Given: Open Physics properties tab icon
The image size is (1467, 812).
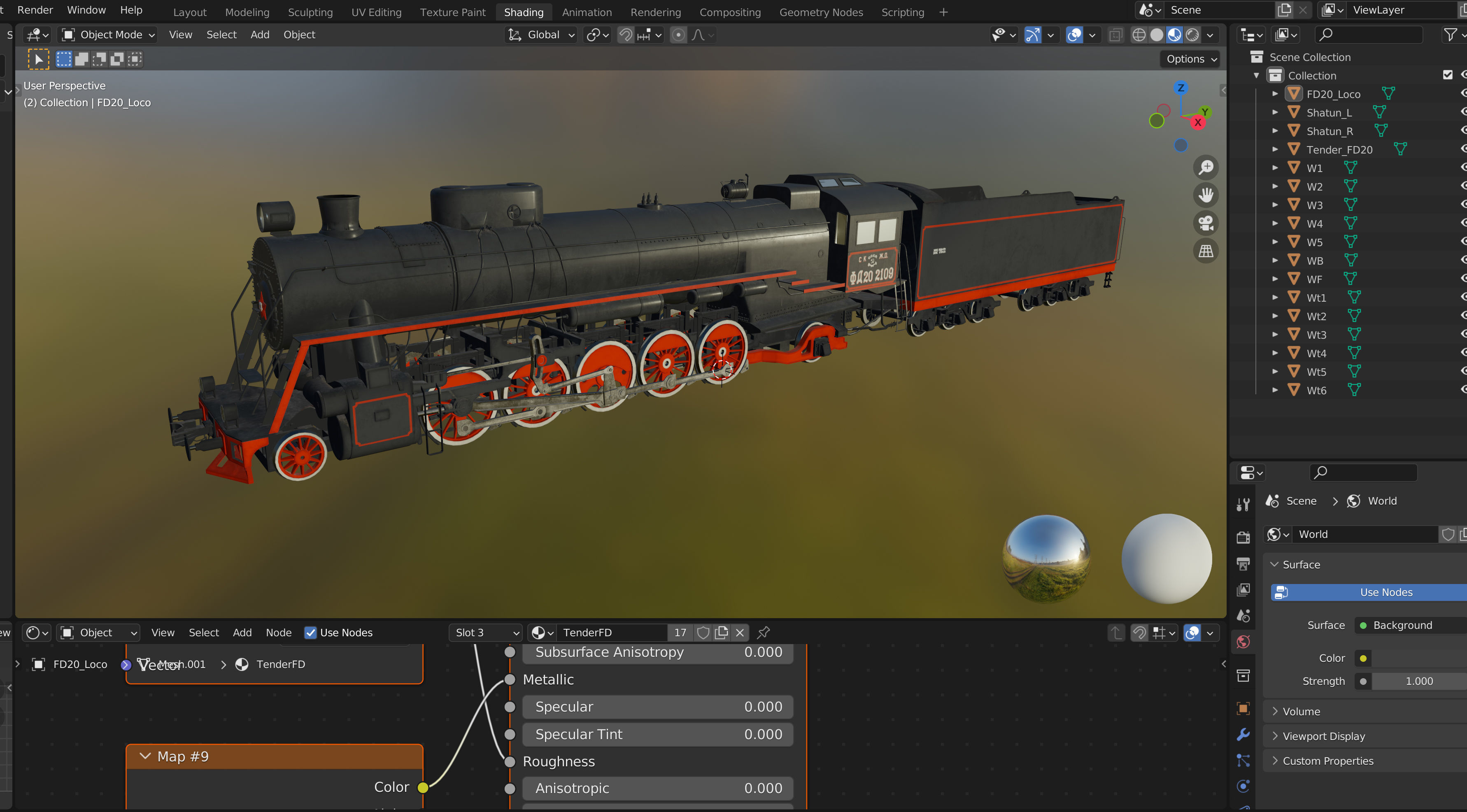Looking at the screenshot, I should 1243,786.
